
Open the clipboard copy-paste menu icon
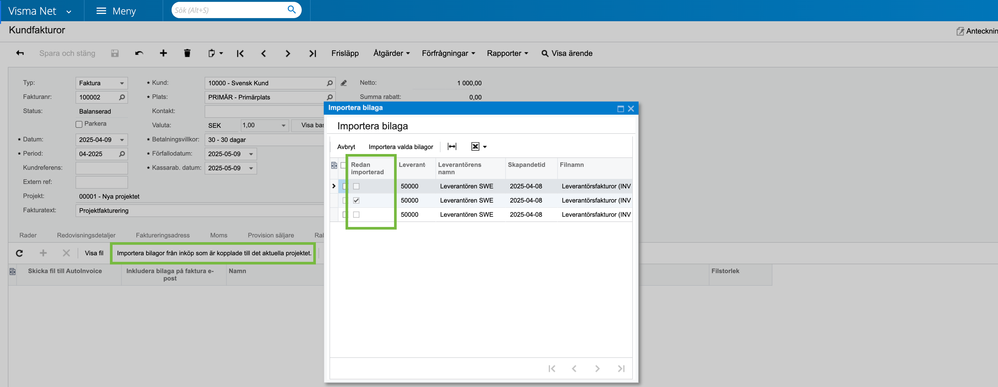tap(215, 53)
